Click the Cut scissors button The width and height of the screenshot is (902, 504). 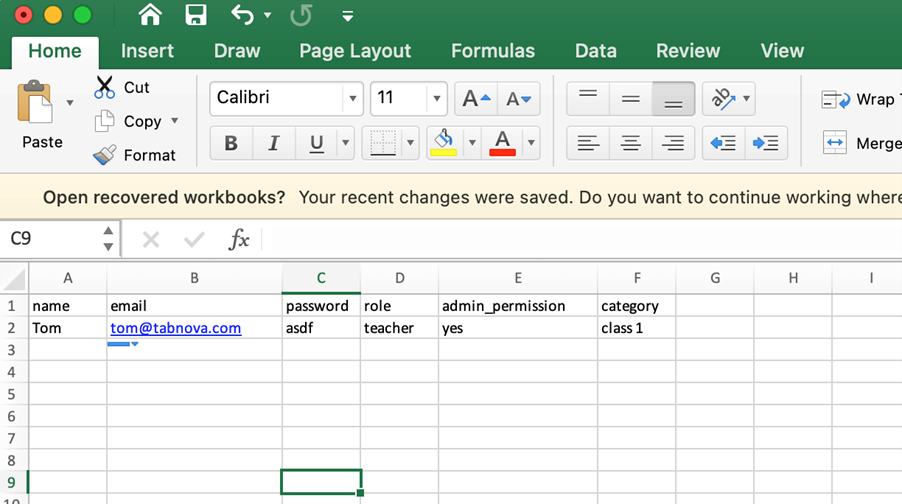click(122, 87)
